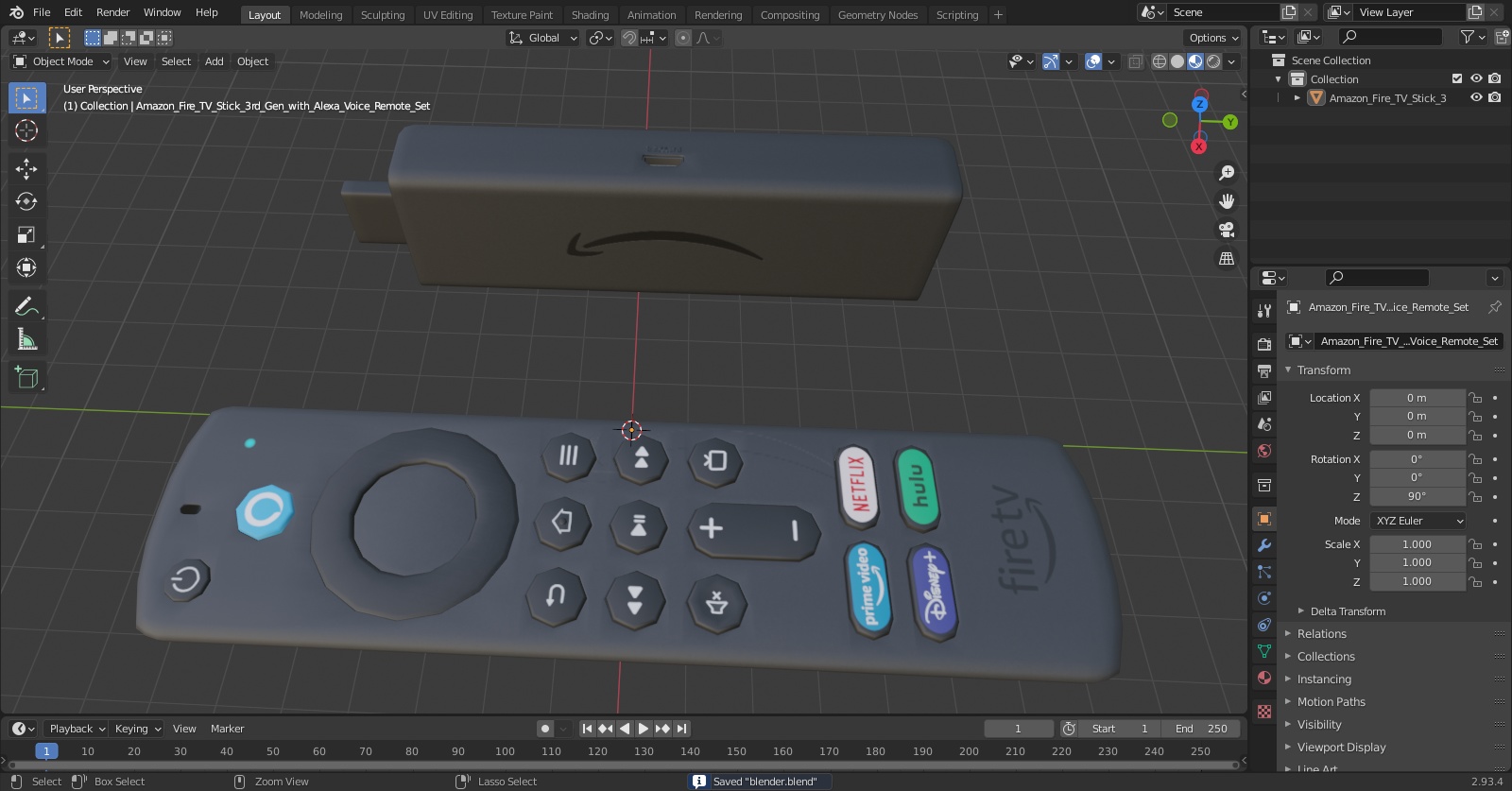Viewport: 1512px width, 791px height.
Task: Open the Object Constraint properties tab
Action: [x=1264, y=625]
